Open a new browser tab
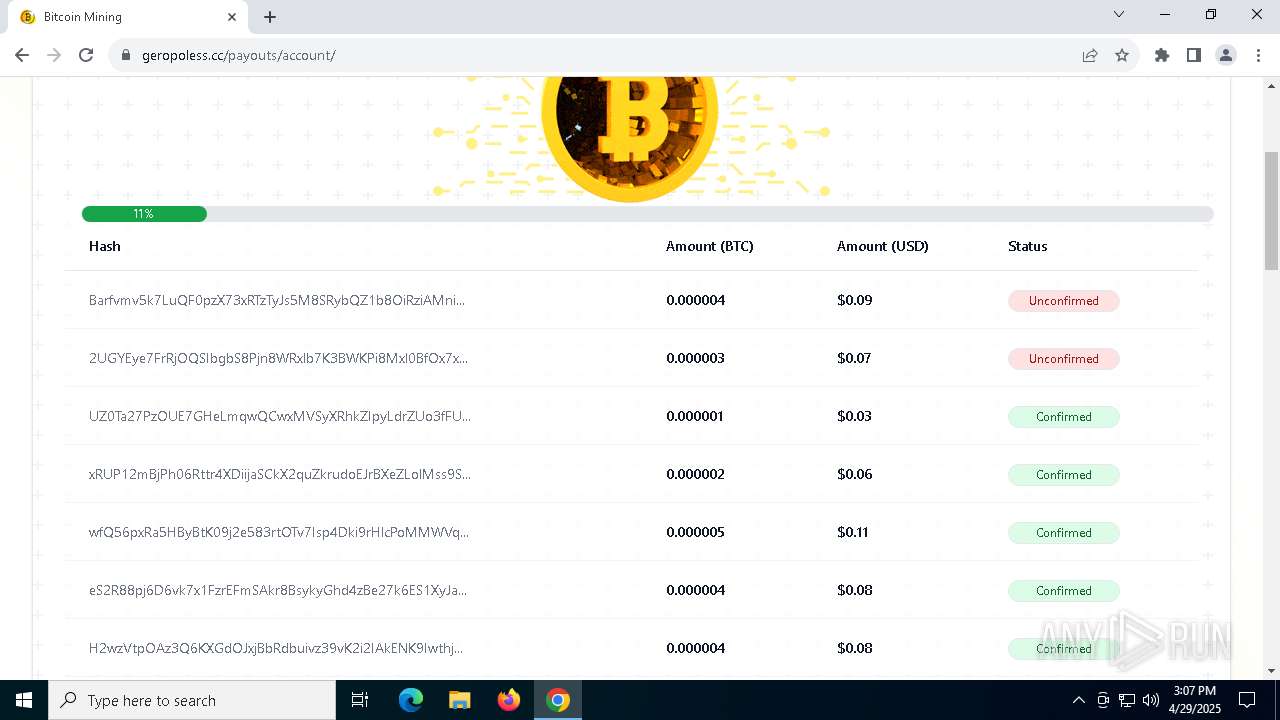This screenshot has height=720, width=1280. (x=270, y=17)
